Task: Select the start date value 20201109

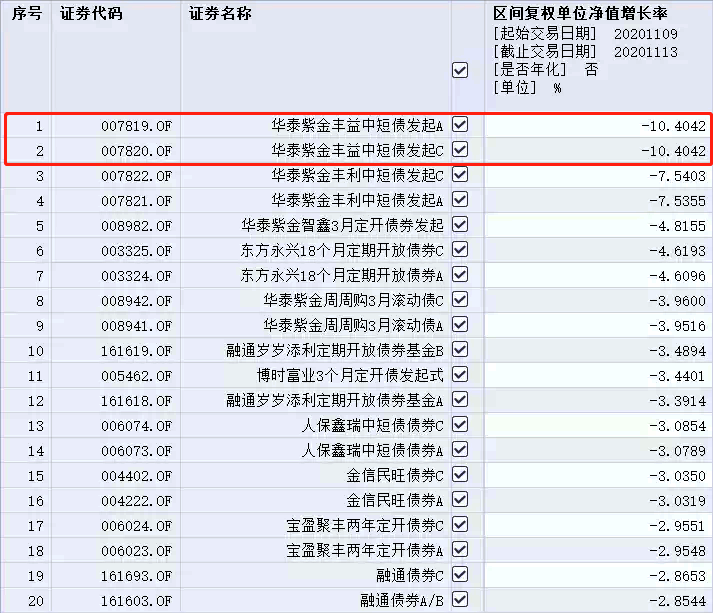Action: coord(646,34)
